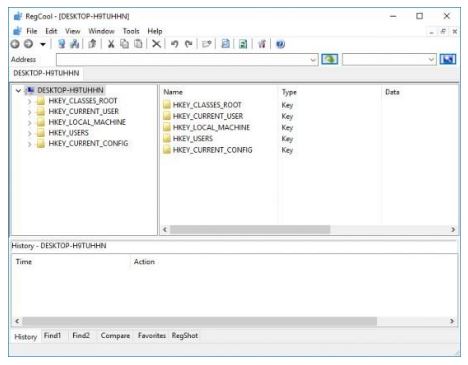Screen dimensions: 468x365
Task: Select HKEY_CLASSES_ROOT in the tree pane
Action: 83,101
